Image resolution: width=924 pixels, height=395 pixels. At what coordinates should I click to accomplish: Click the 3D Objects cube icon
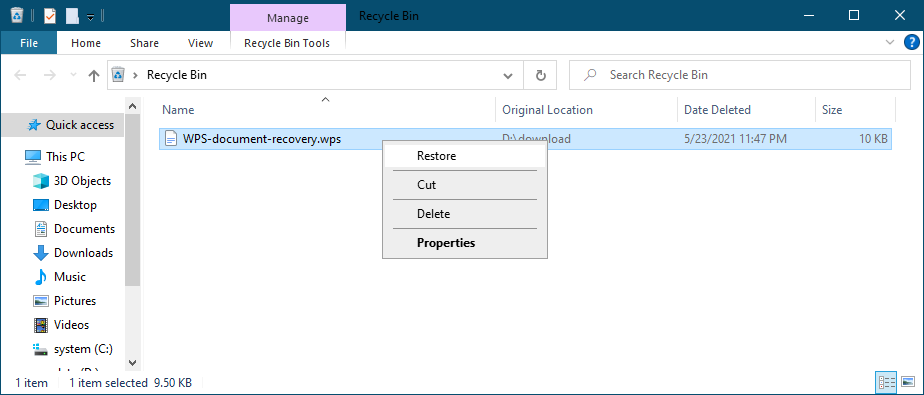[x=40, y=181]
